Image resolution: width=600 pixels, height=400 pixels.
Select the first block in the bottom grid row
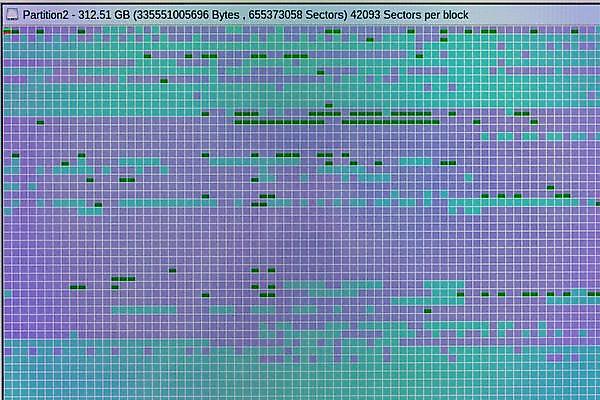(x=6, y=392)
